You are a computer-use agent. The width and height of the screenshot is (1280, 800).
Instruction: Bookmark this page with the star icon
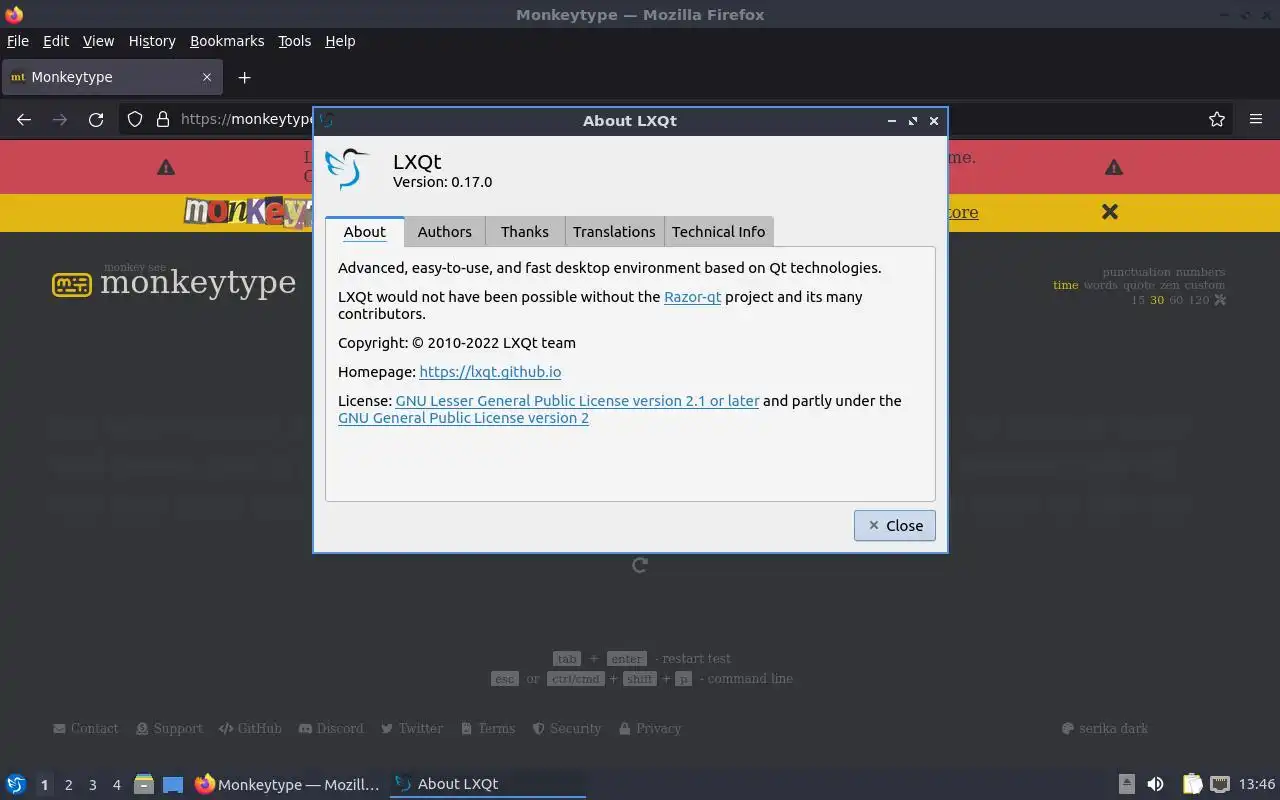pos(1217,119)
